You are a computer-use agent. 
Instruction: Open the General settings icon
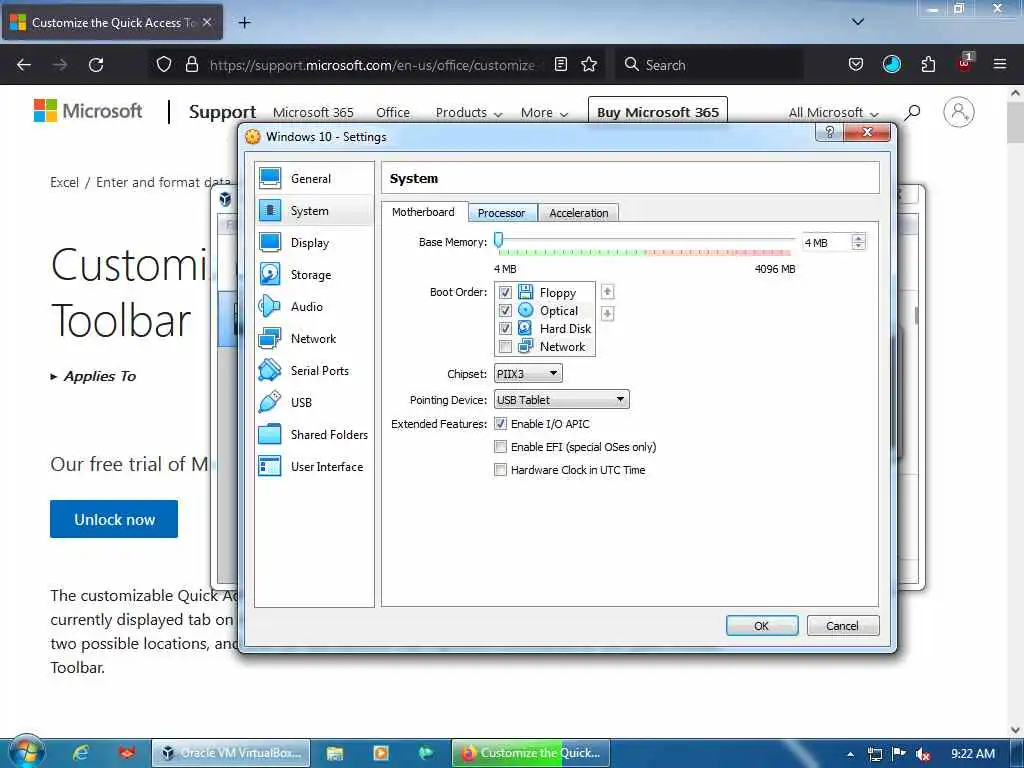click(x=270, y=178)
